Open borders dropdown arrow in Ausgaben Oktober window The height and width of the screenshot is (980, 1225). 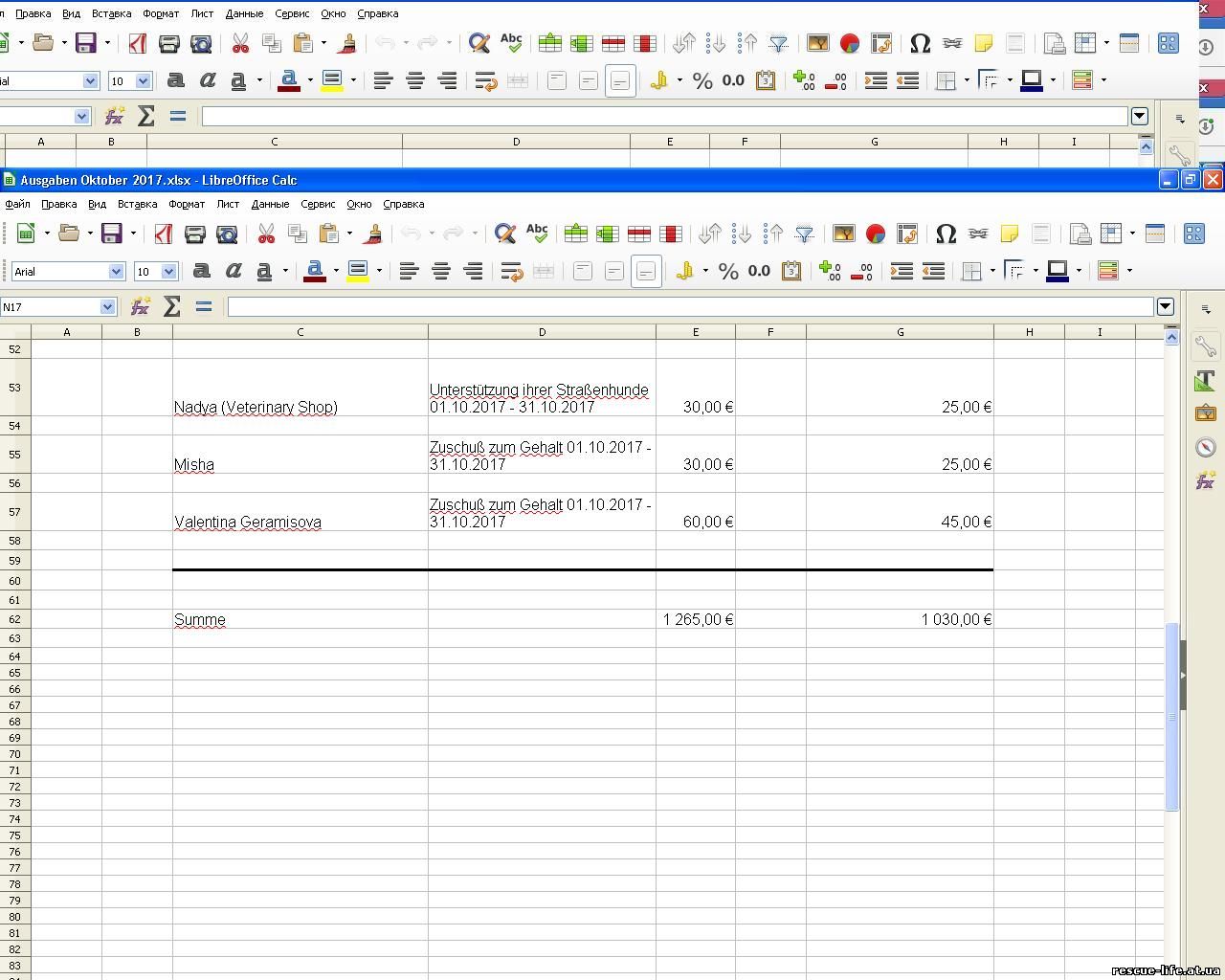click(x=992, y=272)
